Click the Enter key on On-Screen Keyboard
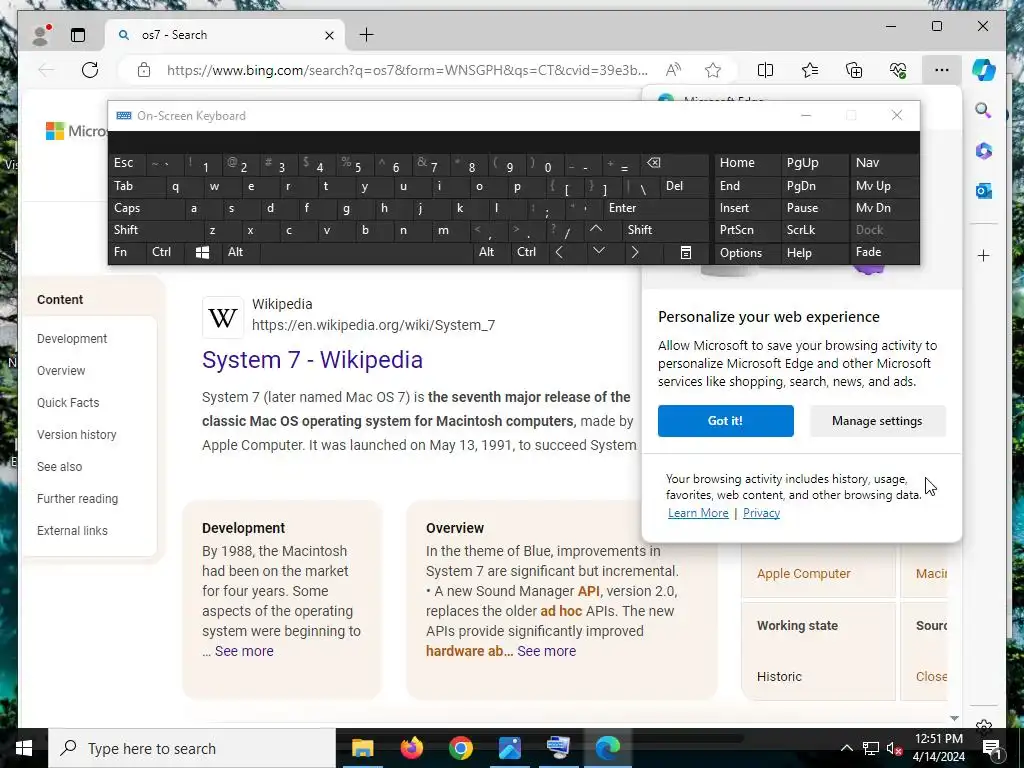The width and height of the screenshot is (1024, 768). 655,208
